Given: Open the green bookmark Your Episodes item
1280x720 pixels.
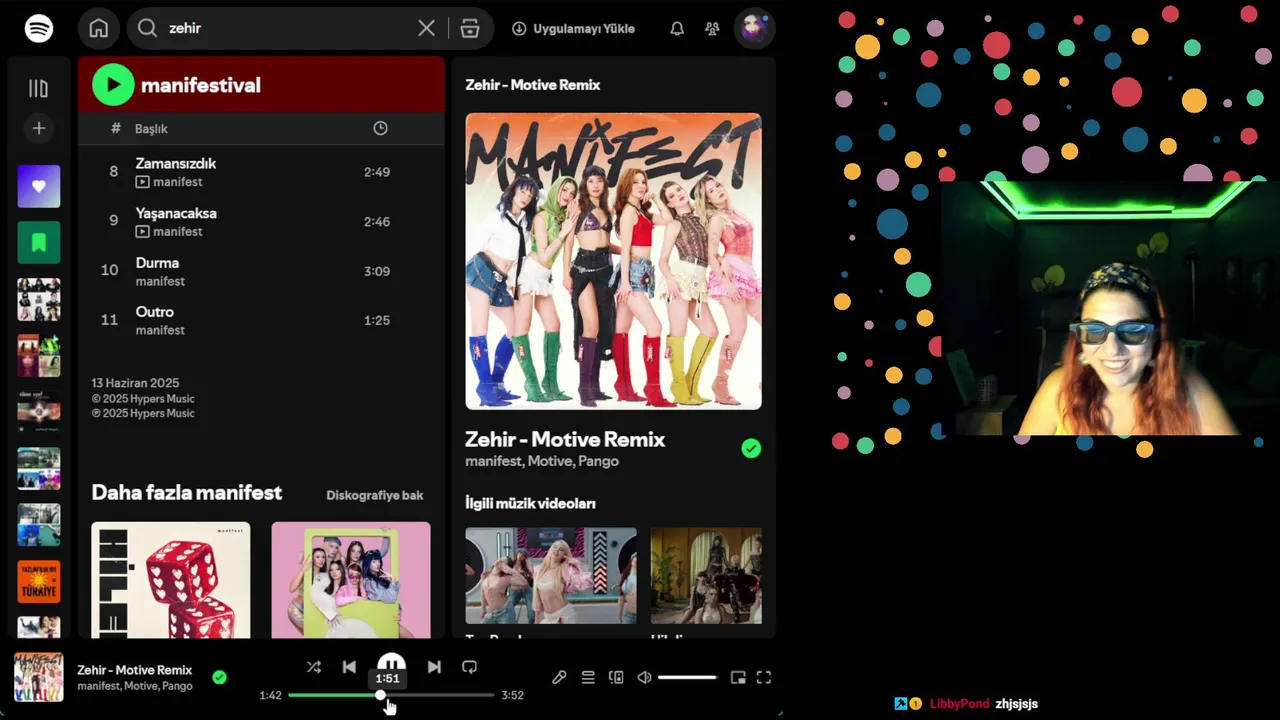Looking at the screenshot, I should (38, 242).
